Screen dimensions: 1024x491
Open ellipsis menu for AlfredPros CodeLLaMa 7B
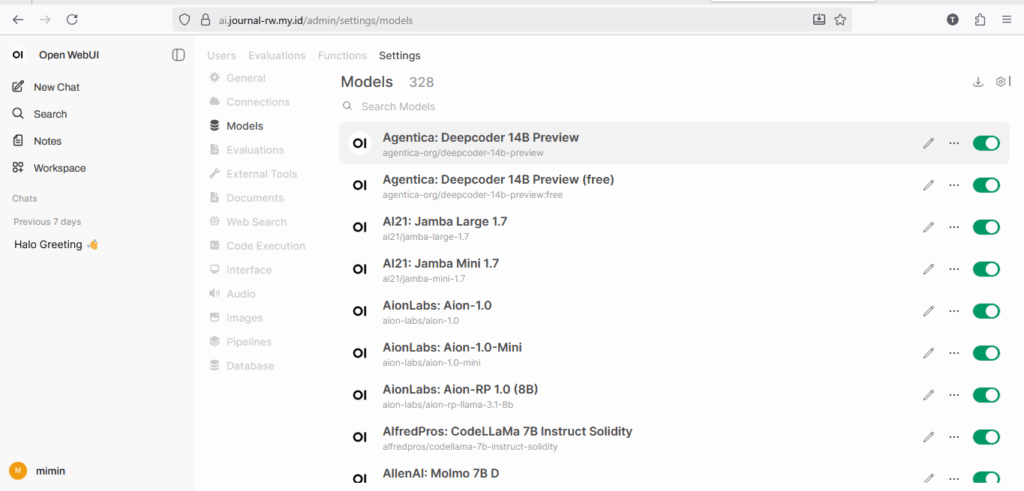click(954, 437)
